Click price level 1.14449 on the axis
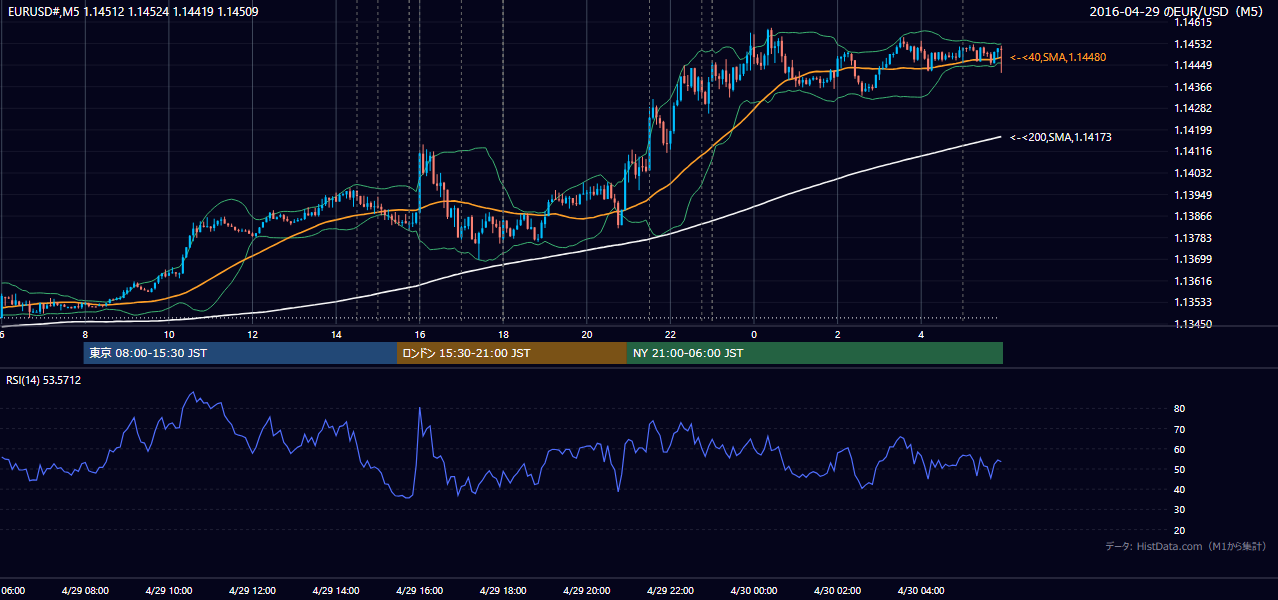1278x600 pixels. (1193, 65)
